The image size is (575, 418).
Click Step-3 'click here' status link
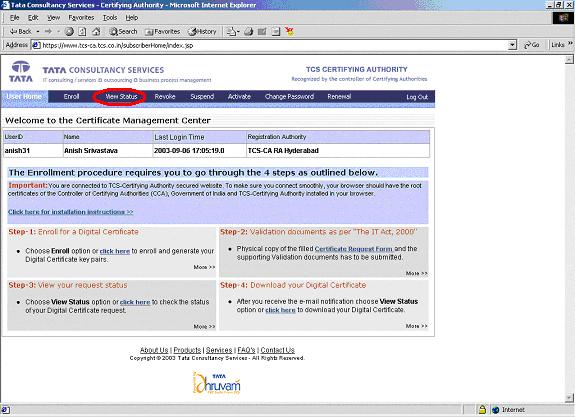pos(135,302)
